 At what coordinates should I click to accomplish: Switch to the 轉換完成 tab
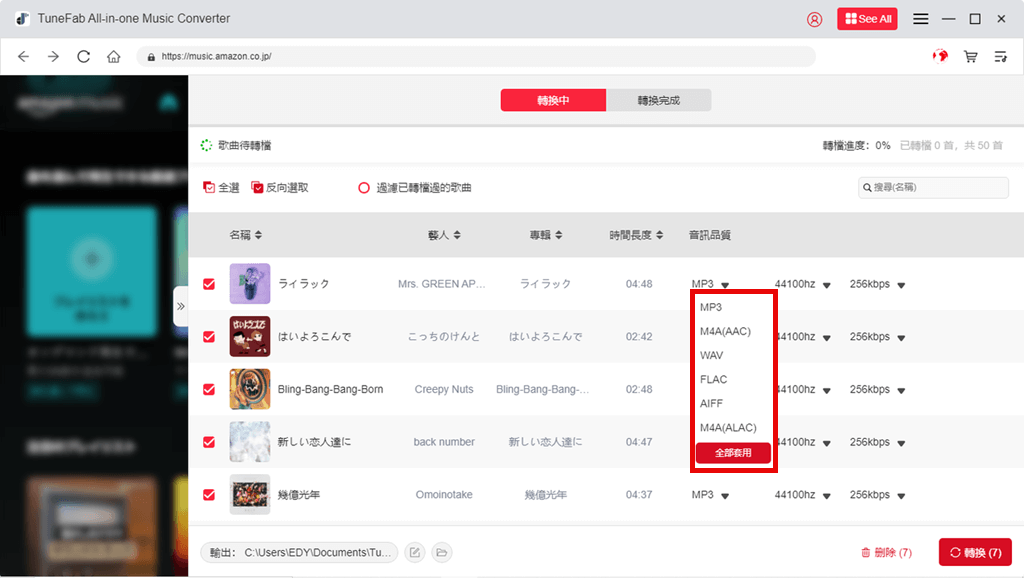pyautogui.click(x=658, y=100)
